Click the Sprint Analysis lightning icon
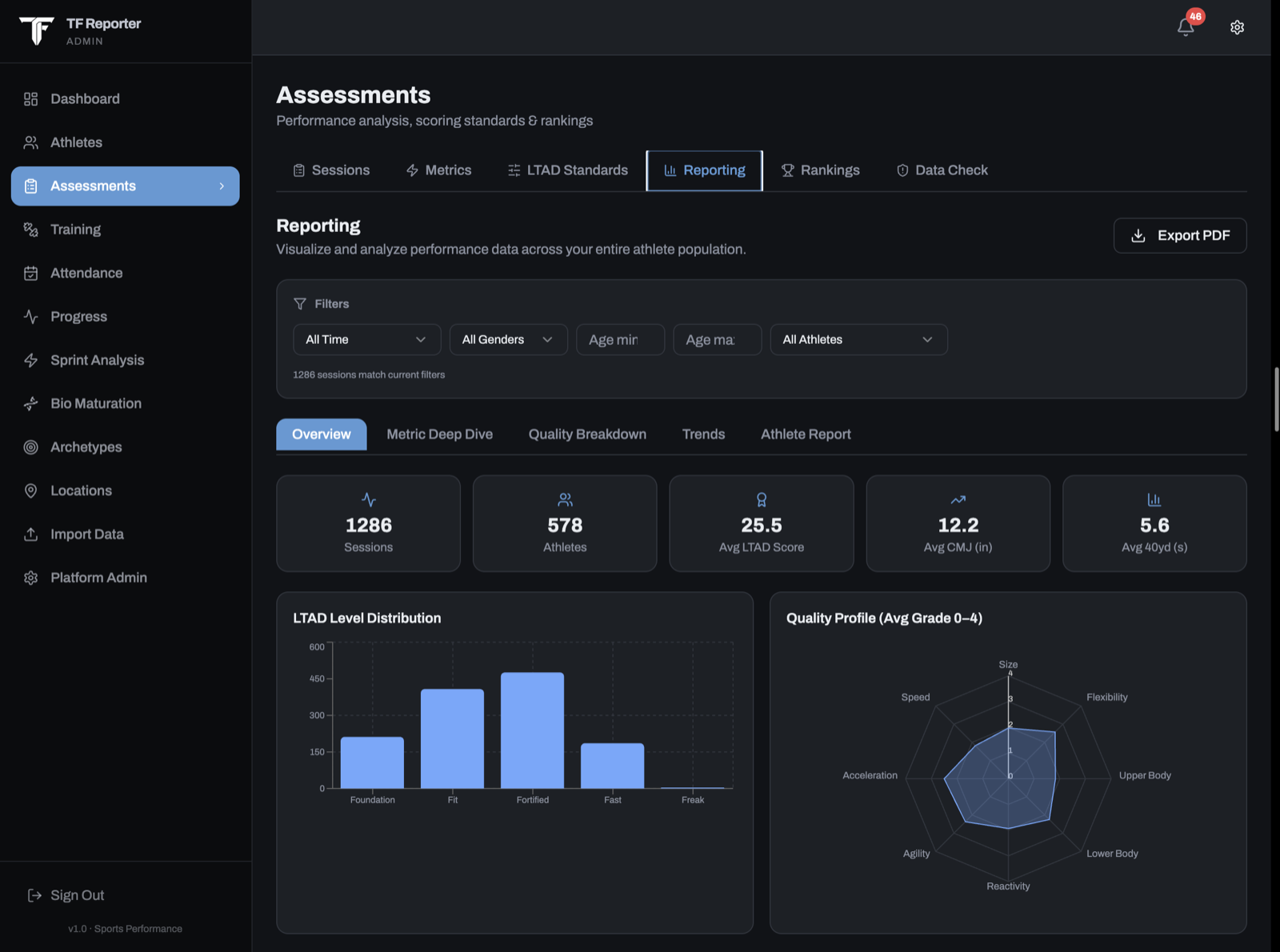This screenshot has width=1280, height=952. click(31, 361)
